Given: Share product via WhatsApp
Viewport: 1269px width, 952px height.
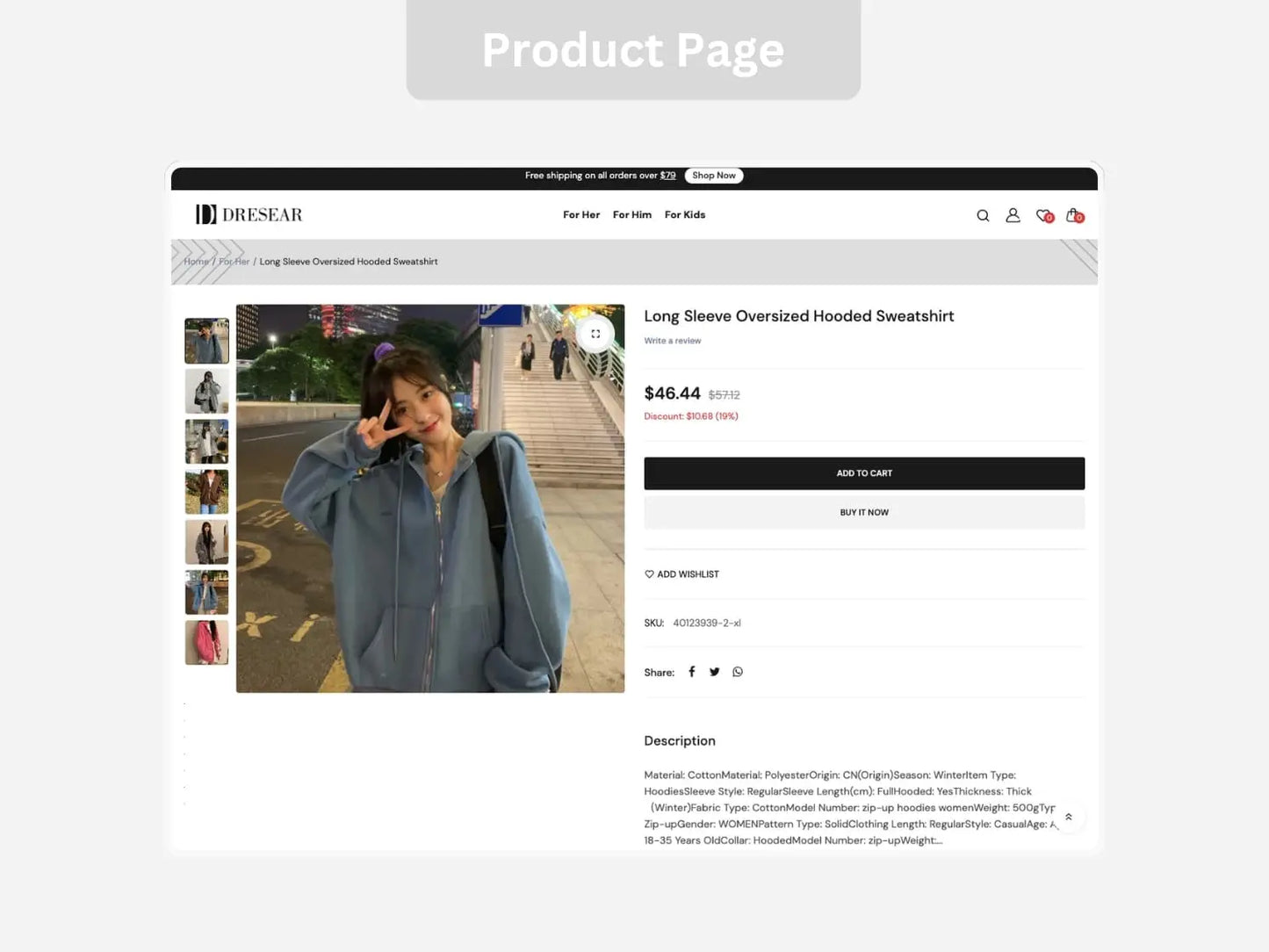Looking at the screenshot, I should tap(738, 672).
